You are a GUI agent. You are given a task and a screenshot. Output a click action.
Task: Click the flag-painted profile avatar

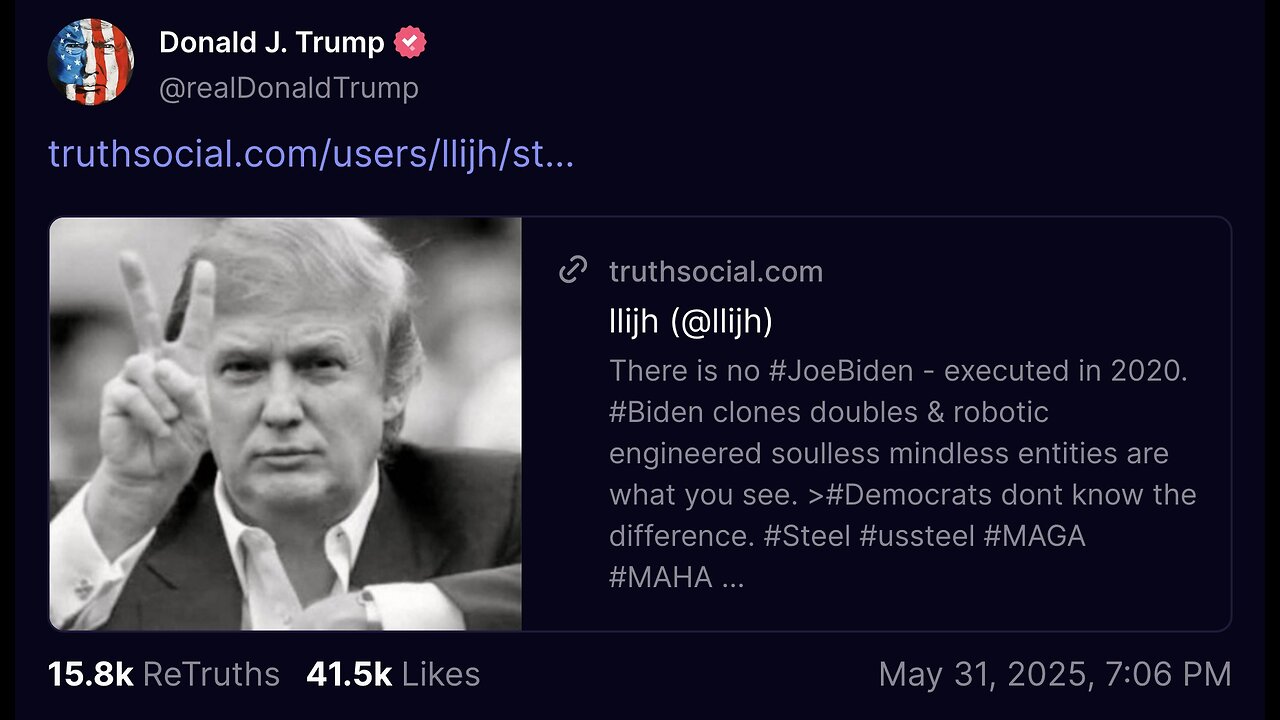(91, 62)
